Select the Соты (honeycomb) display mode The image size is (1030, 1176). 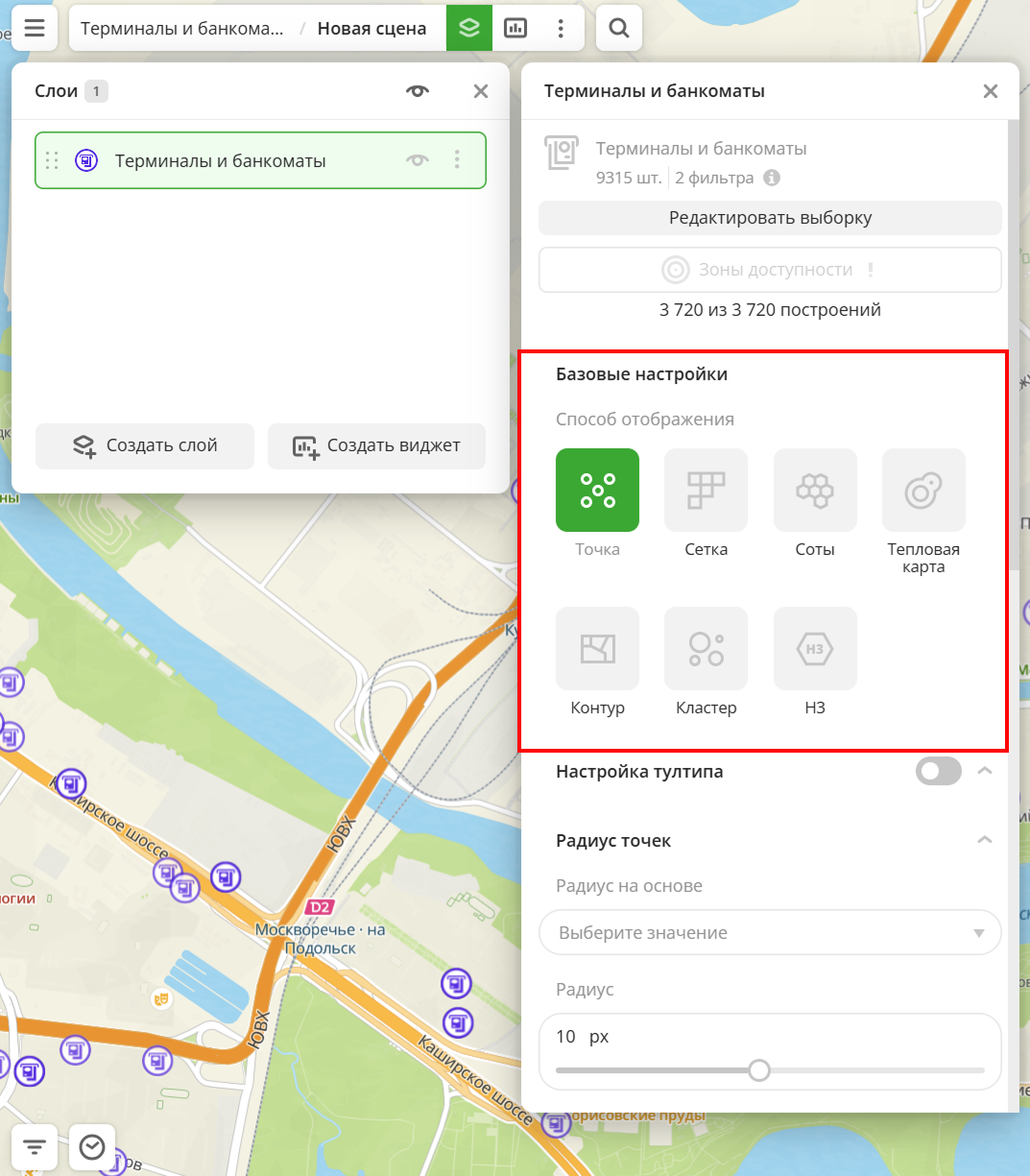tap(815, 491)
